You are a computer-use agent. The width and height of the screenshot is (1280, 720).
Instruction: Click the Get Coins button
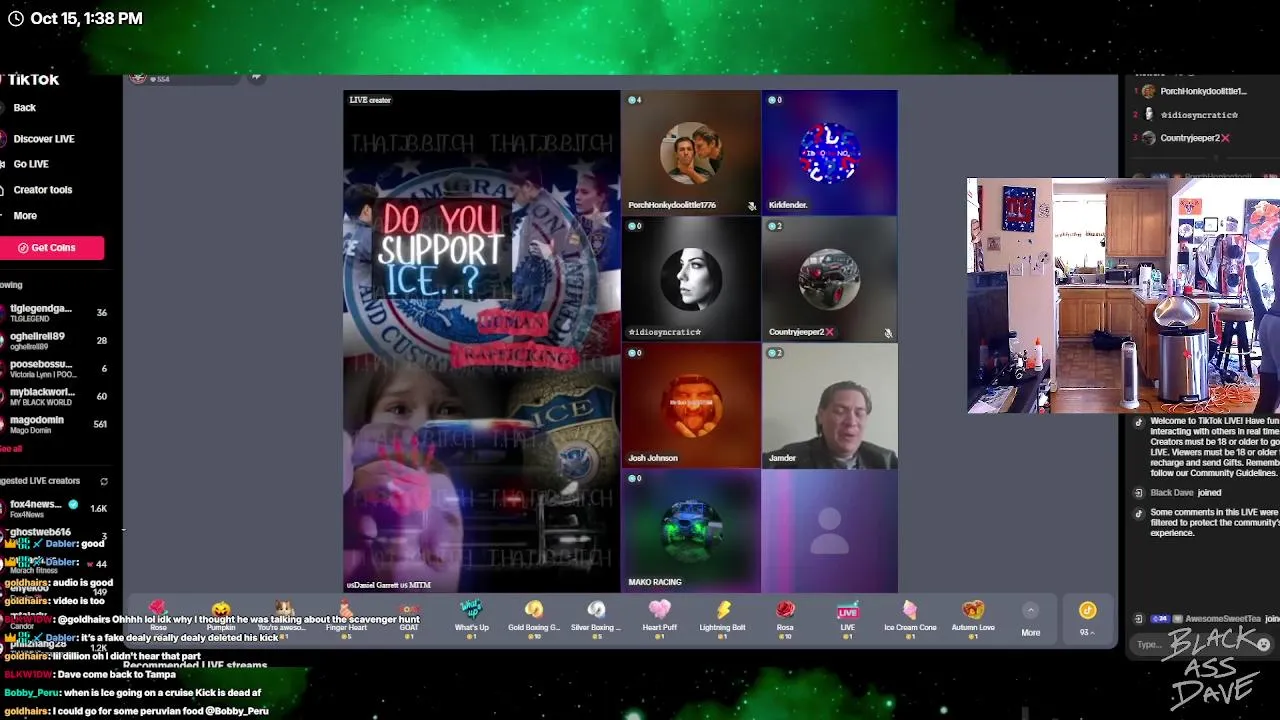[52, 248]
